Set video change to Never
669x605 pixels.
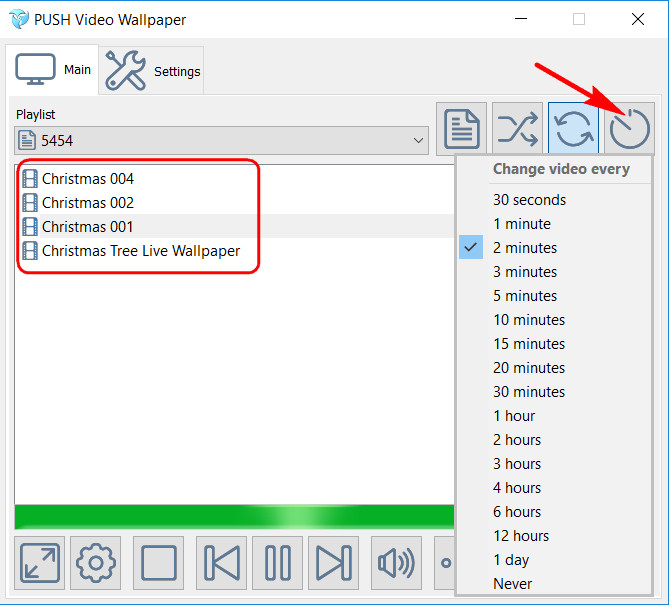(x=512, y=584)
